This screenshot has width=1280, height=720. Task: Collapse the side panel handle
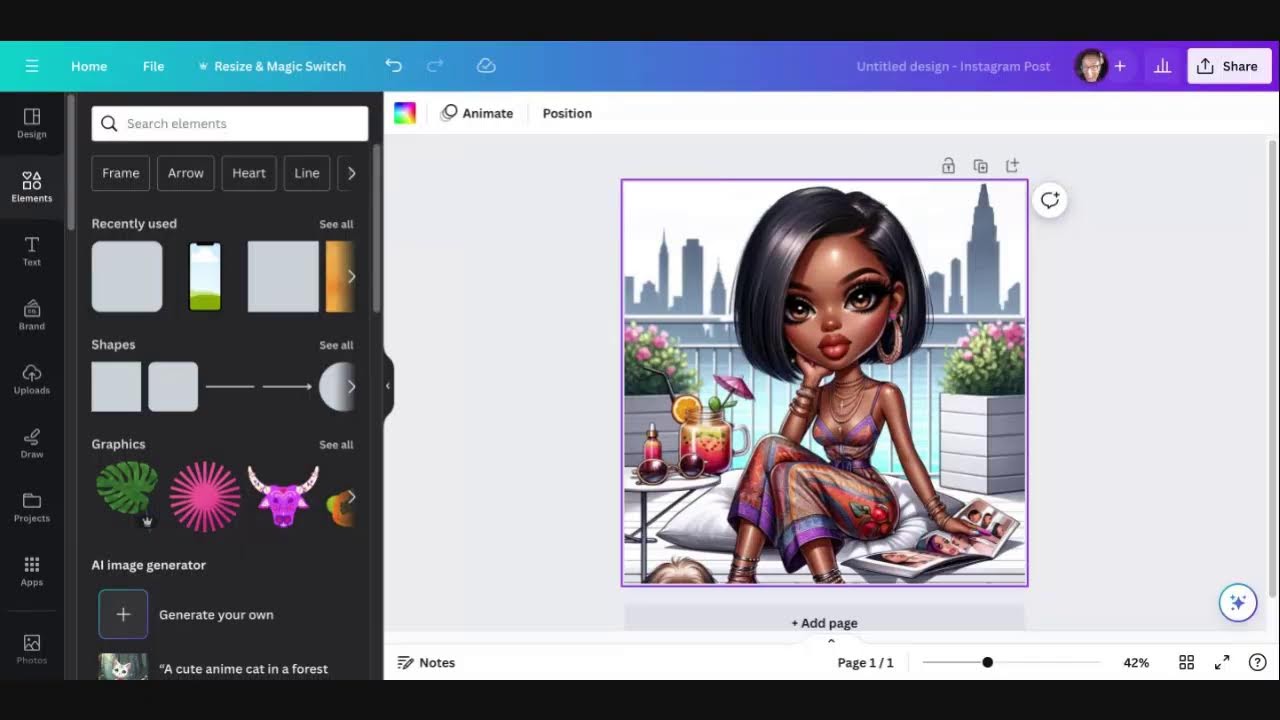[x=388, y=386]
